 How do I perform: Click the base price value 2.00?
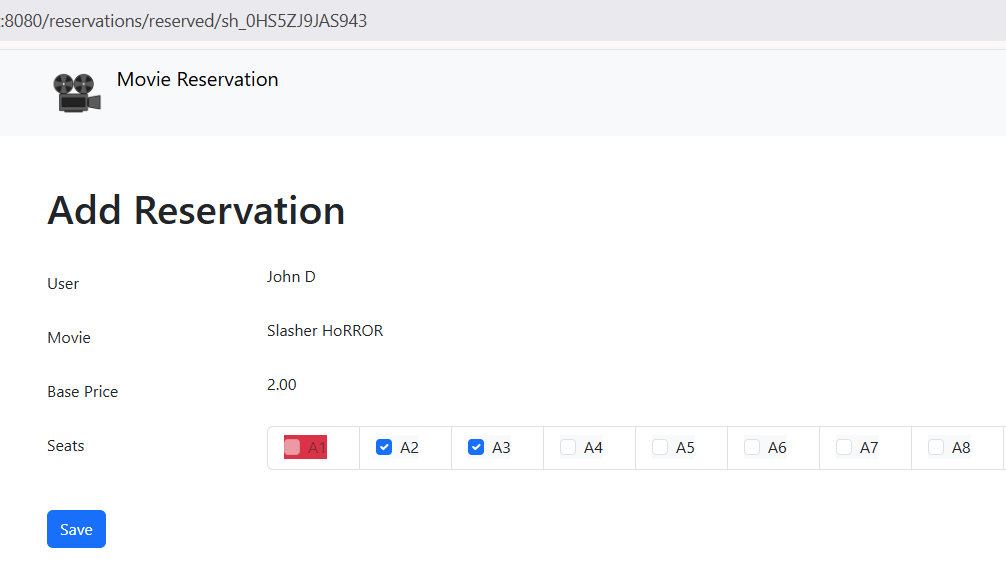click(x=282, y=385)
